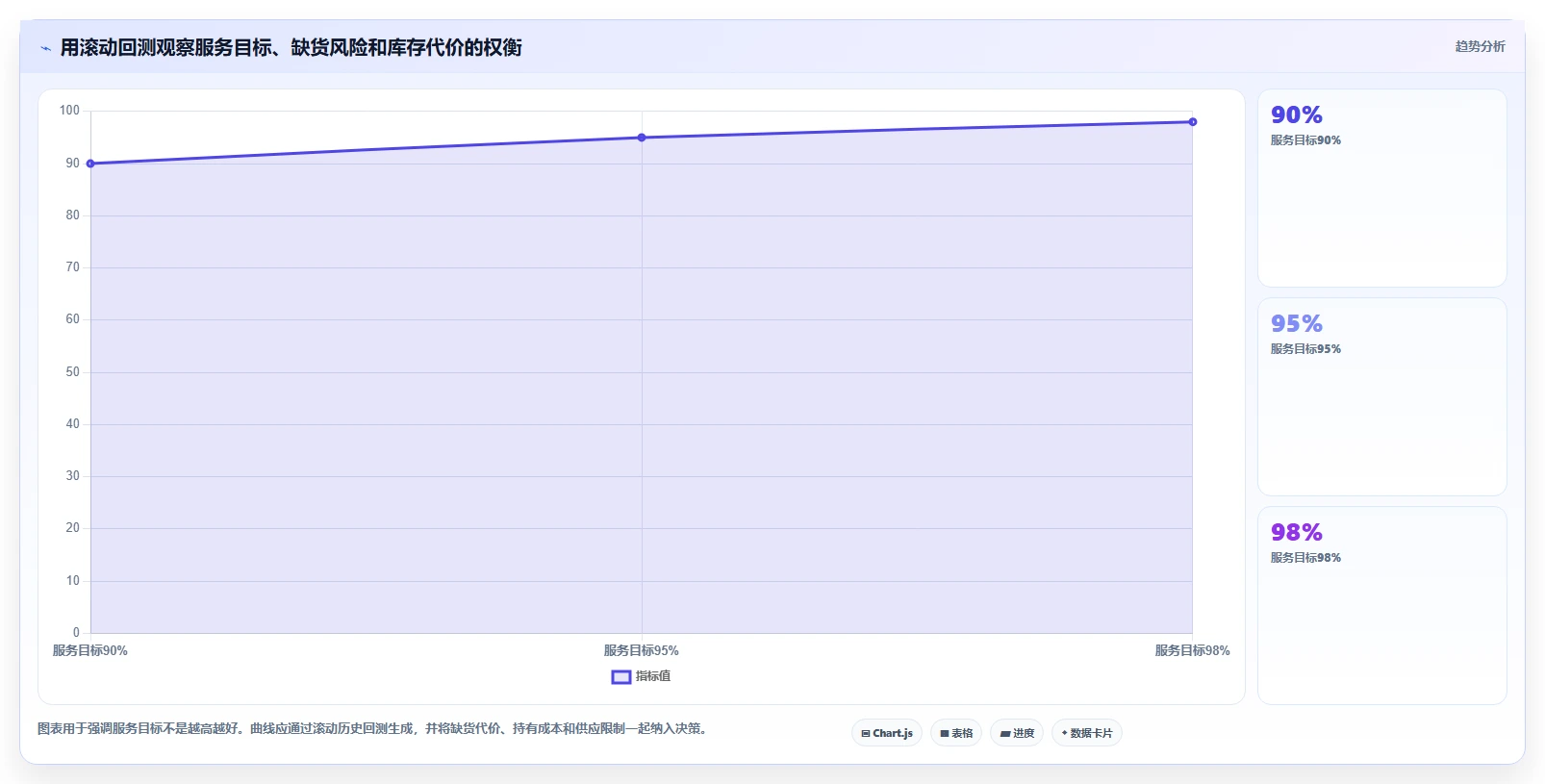
Task: Click the 趋势分析 label in the header
Action: [x=1480, y=46]
